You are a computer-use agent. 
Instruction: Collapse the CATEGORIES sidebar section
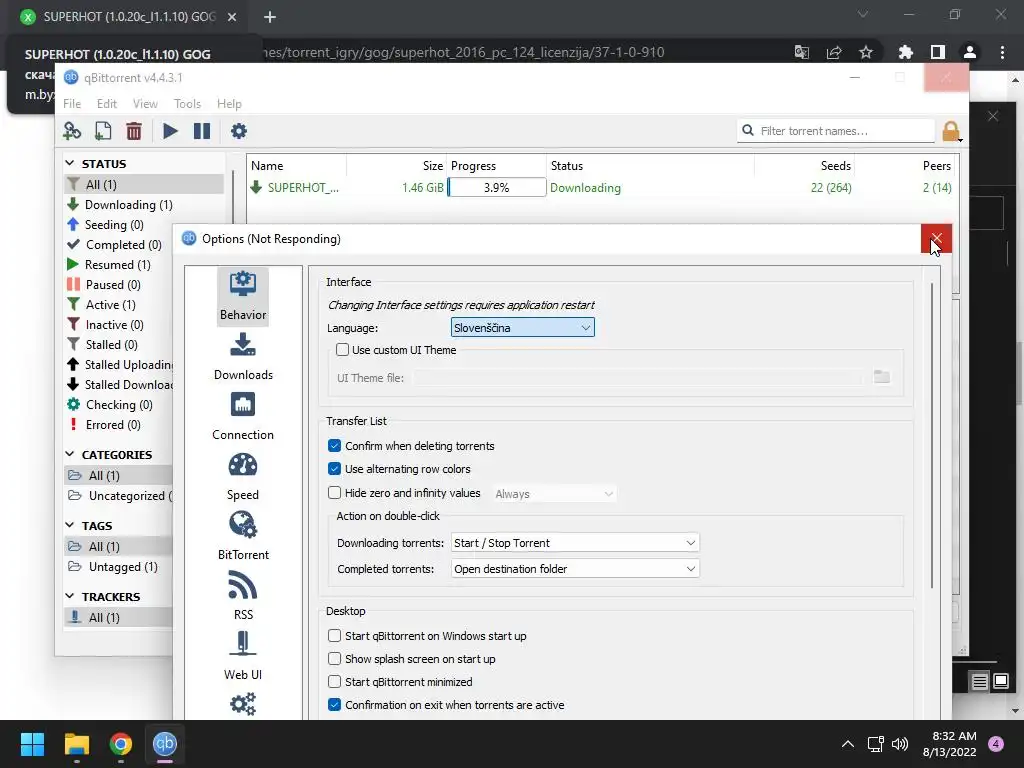tap(71, 454)
